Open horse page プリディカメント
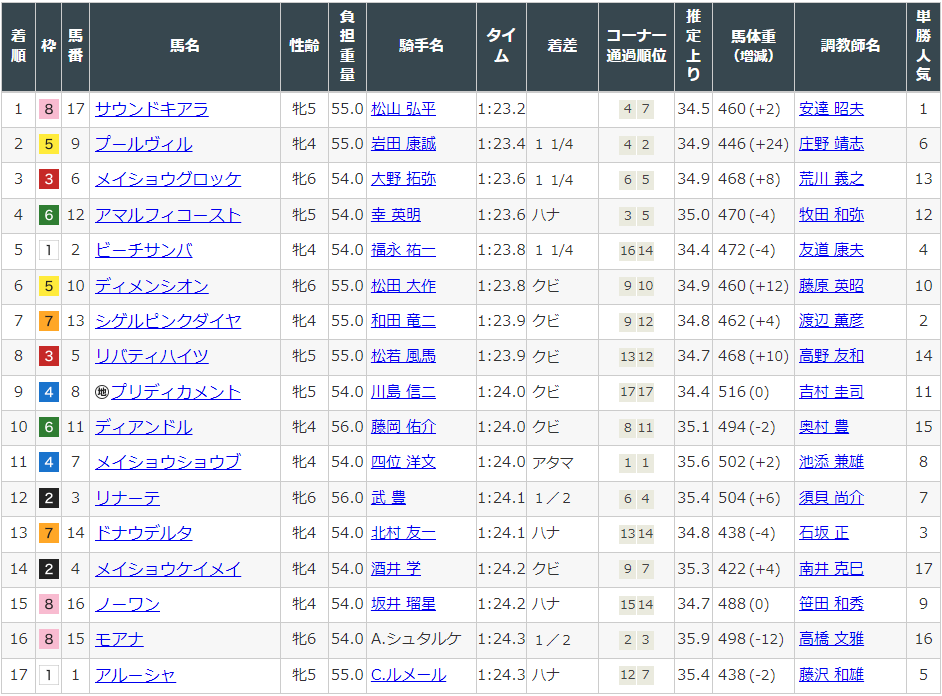This screenshot has width=942, height=696. (x=175, y=392)
